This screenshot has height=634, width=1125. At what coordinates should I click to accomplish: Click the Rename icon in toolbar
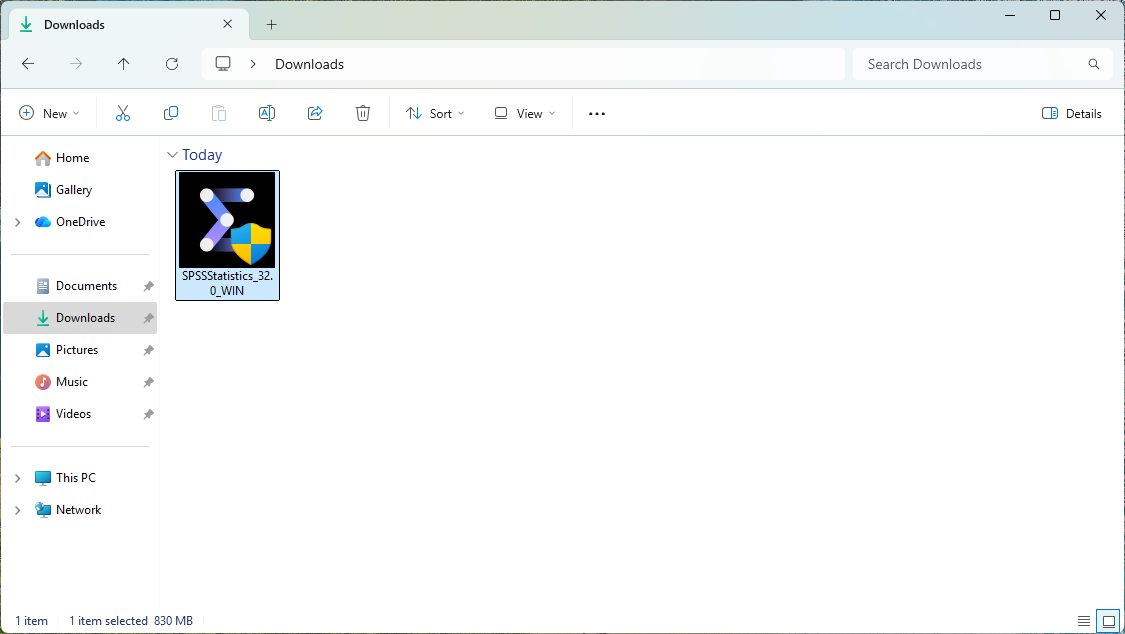click(x=267, y=113)
